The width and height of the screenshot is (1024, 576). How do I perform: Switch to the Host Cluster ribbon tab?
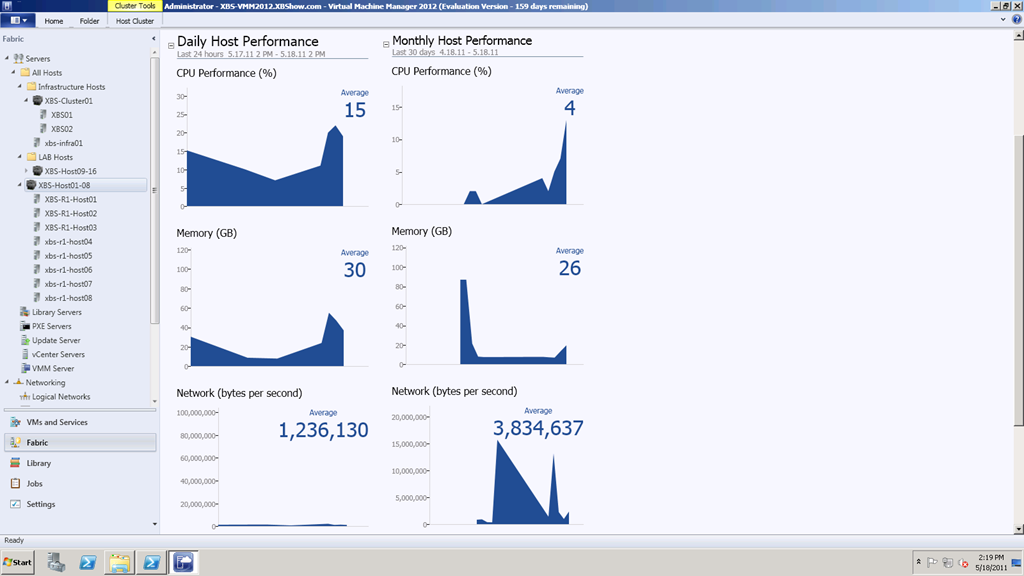pos(135,20)
